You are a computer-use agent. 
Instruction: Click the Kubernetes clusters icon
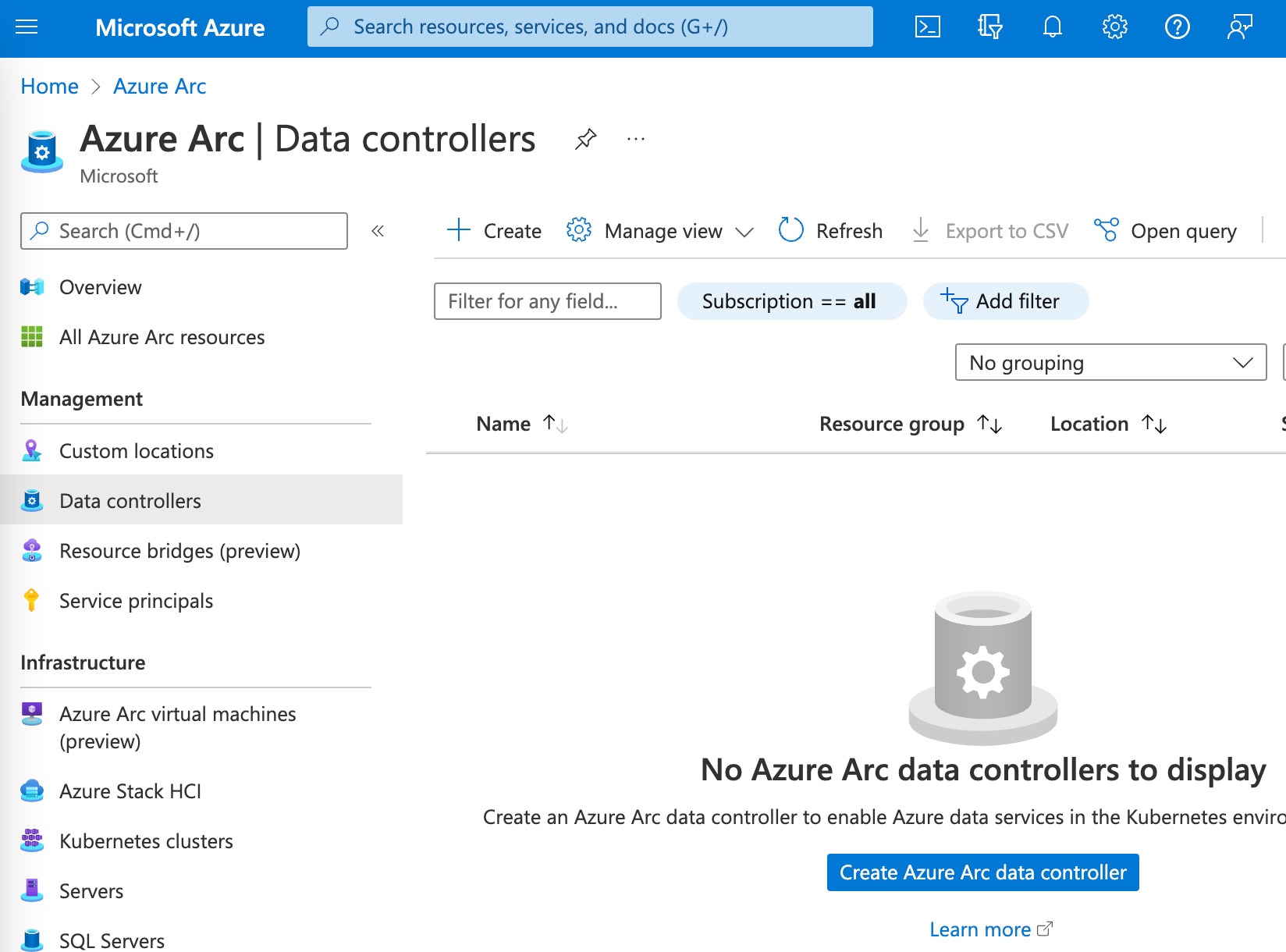click(x=32, y=841)
